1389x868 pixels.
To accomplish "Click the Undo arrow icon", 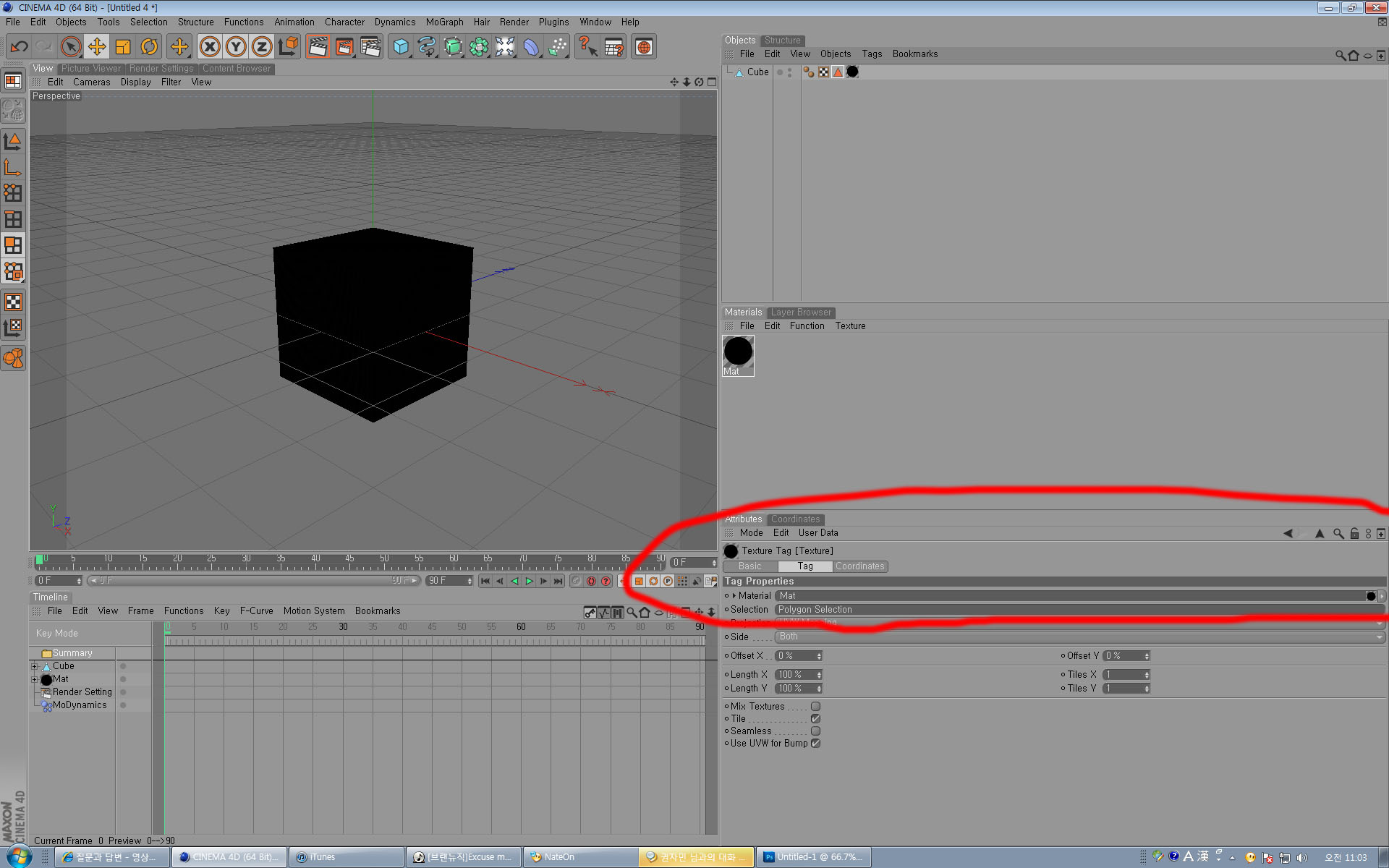I will [x=19, y=46].
